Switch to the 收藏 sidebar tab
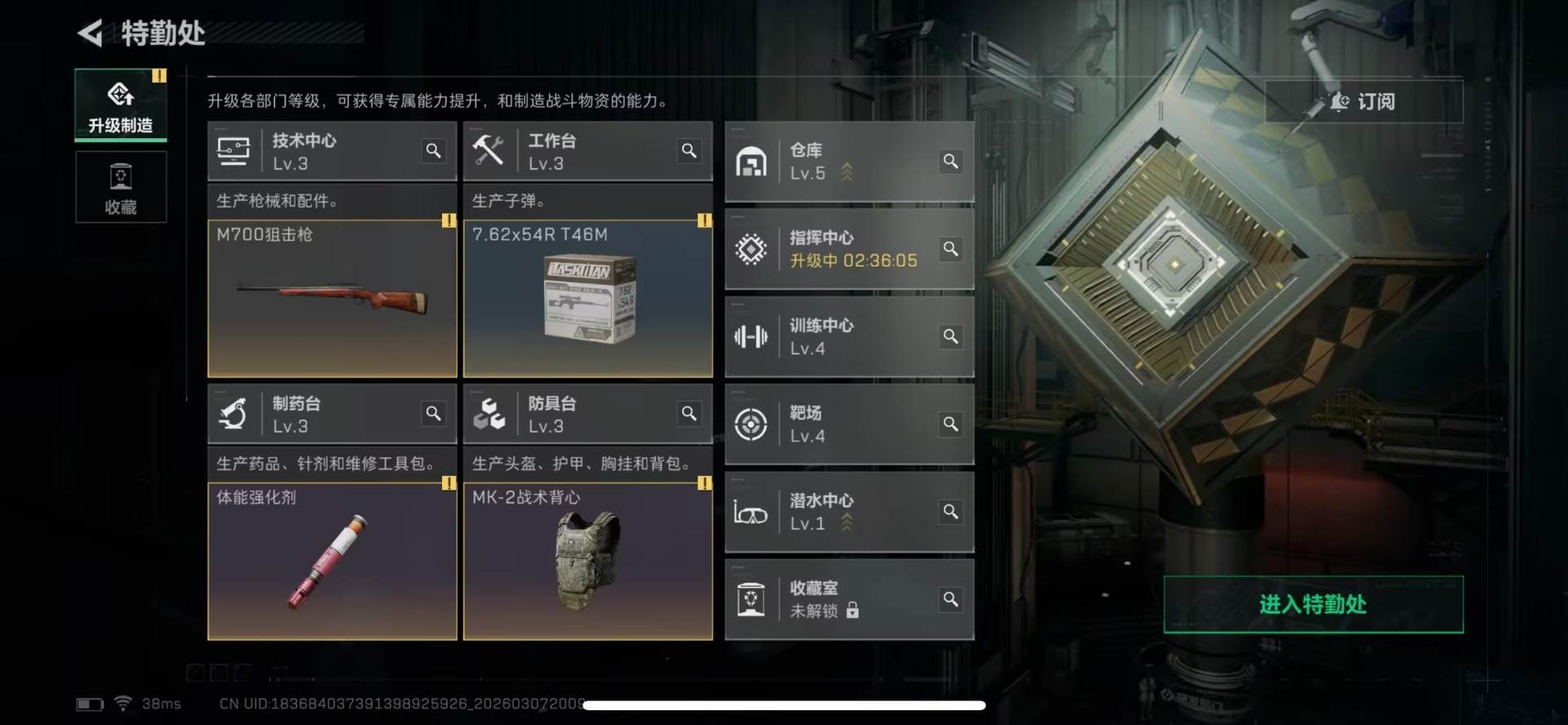Screen dimensions: 1568x725 point(121,187)
